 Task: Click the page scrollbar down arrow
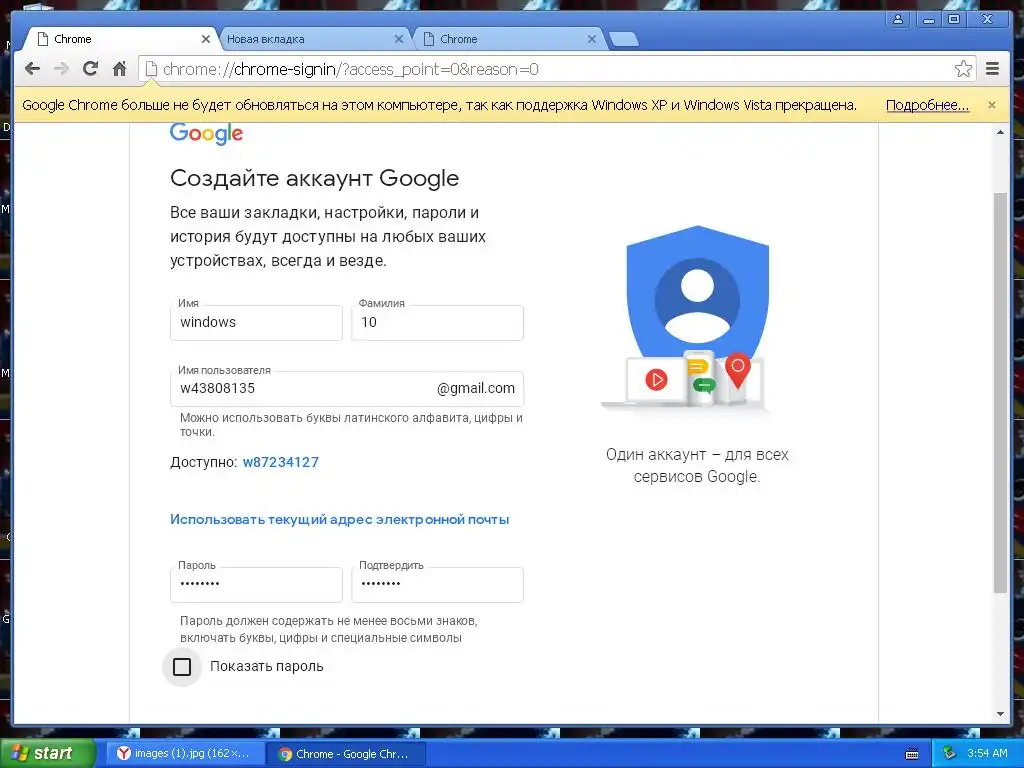[x=1000, y=714]
